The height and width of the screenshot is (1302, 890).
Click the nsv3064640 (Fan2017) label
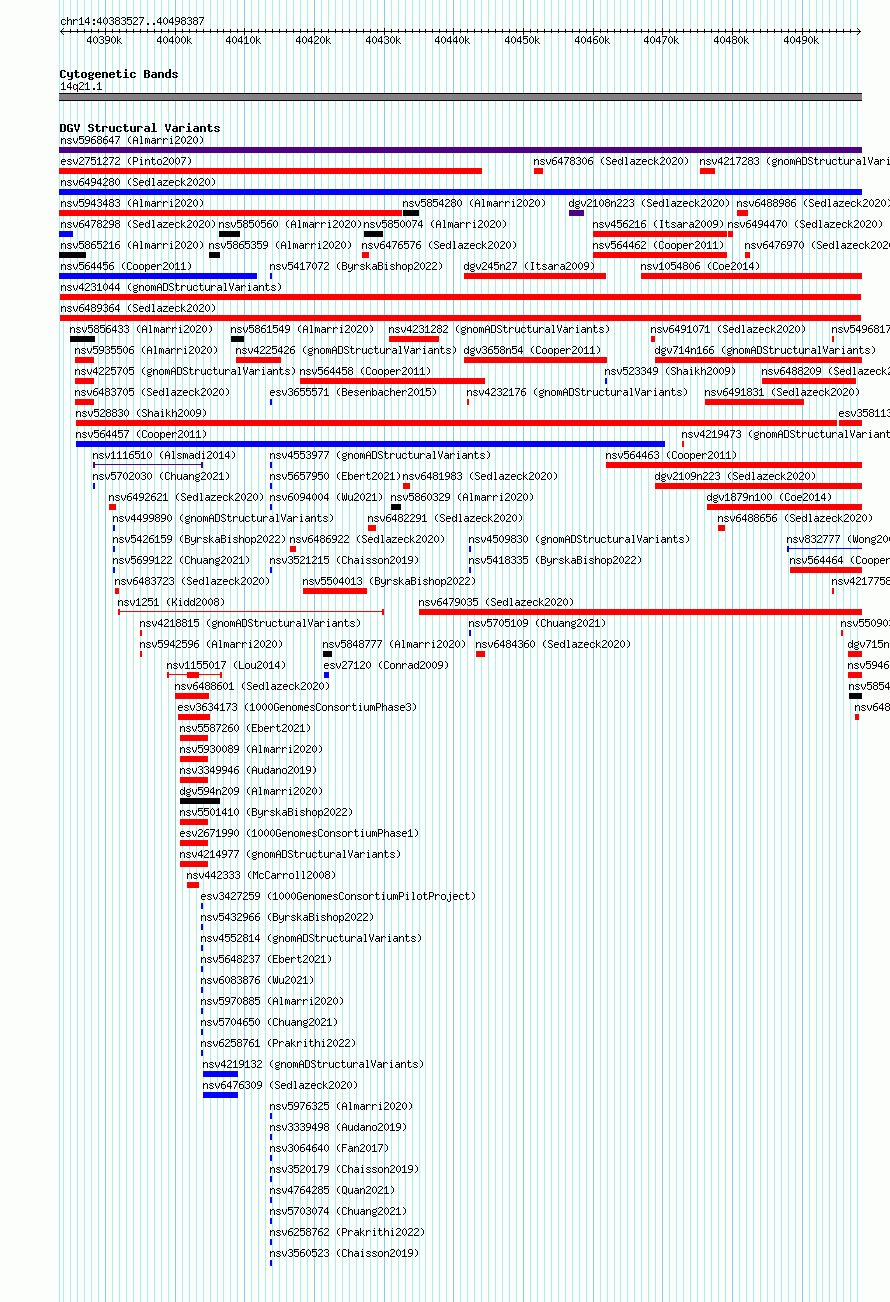pos(329,1148)
